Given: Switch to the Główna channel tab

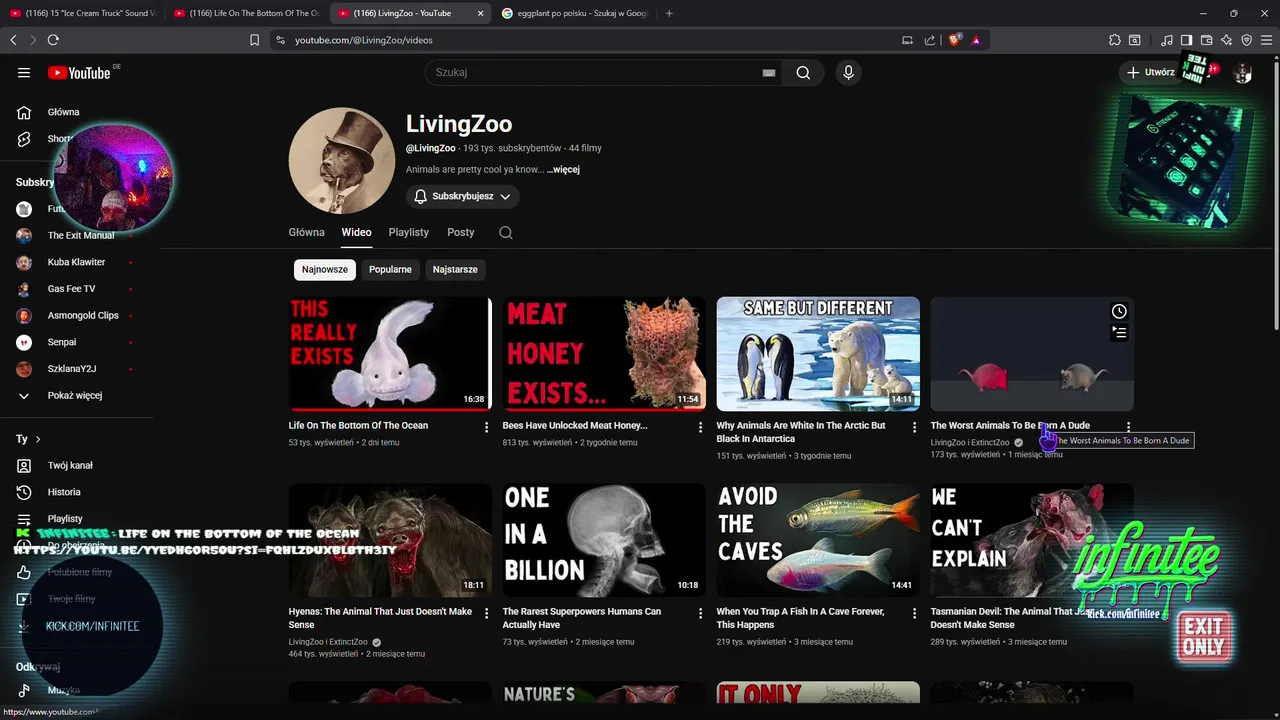Looking at the screenshot, I should tap(306, 232).
